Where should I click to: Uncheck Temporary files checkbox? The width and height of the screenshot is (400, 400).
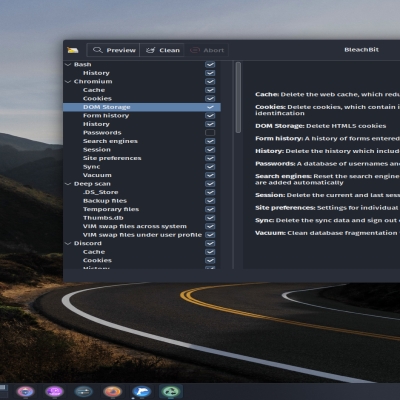click(x=210, y=209)
